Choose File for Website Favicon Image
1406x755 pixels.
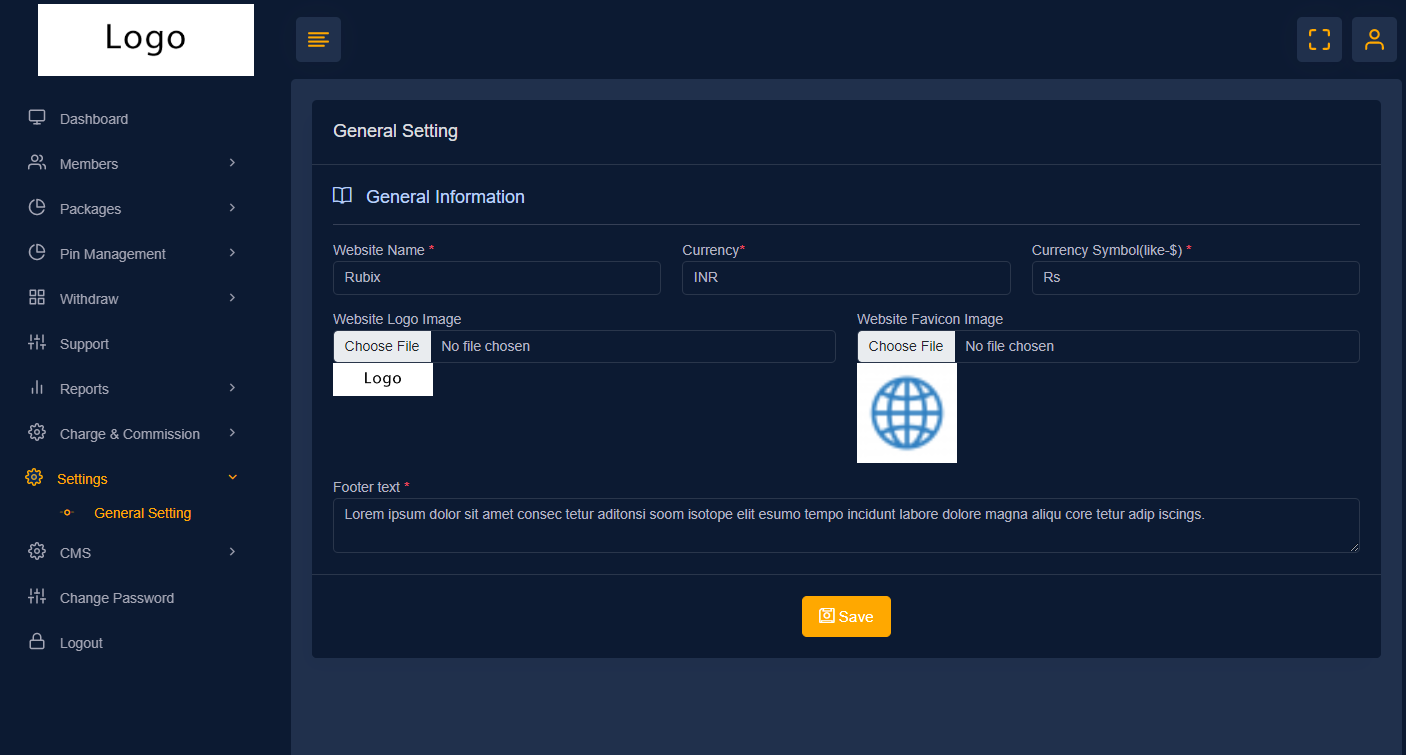click(x=906, y=346)
